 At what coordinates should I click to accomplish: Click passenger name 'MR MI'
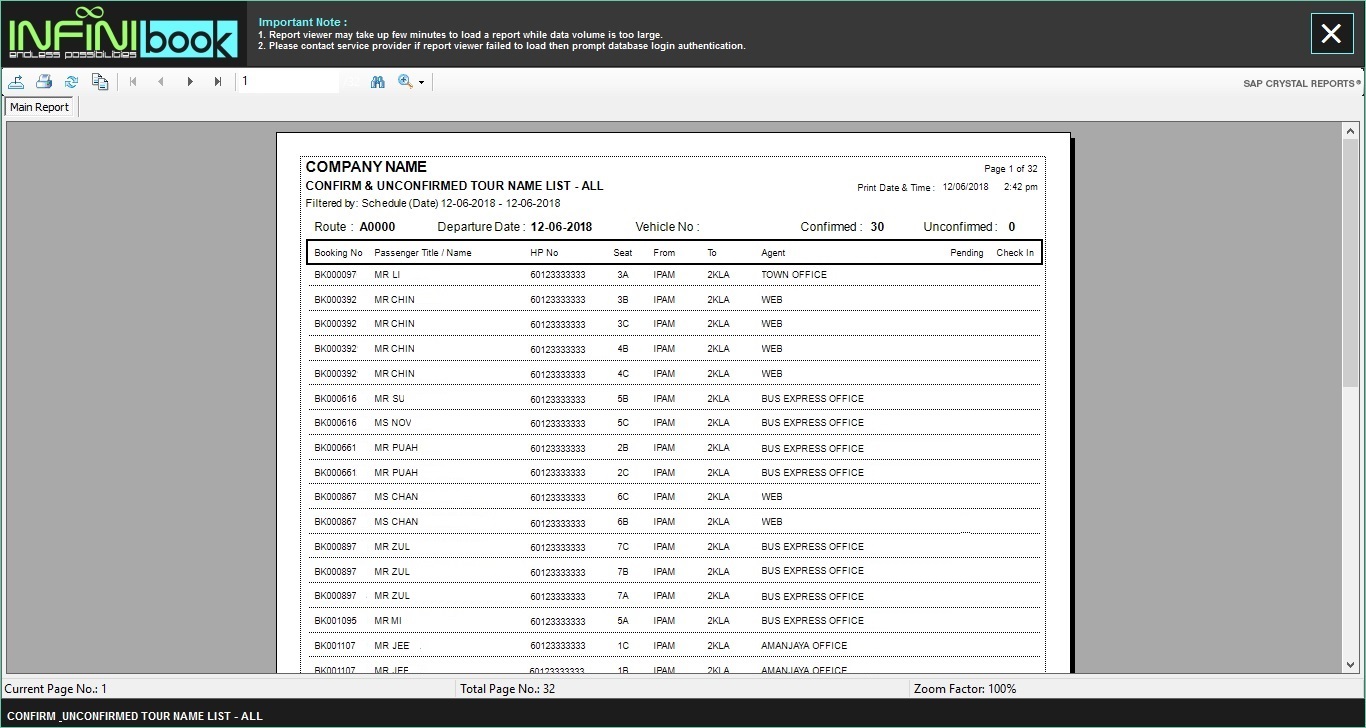coord(388,621)
